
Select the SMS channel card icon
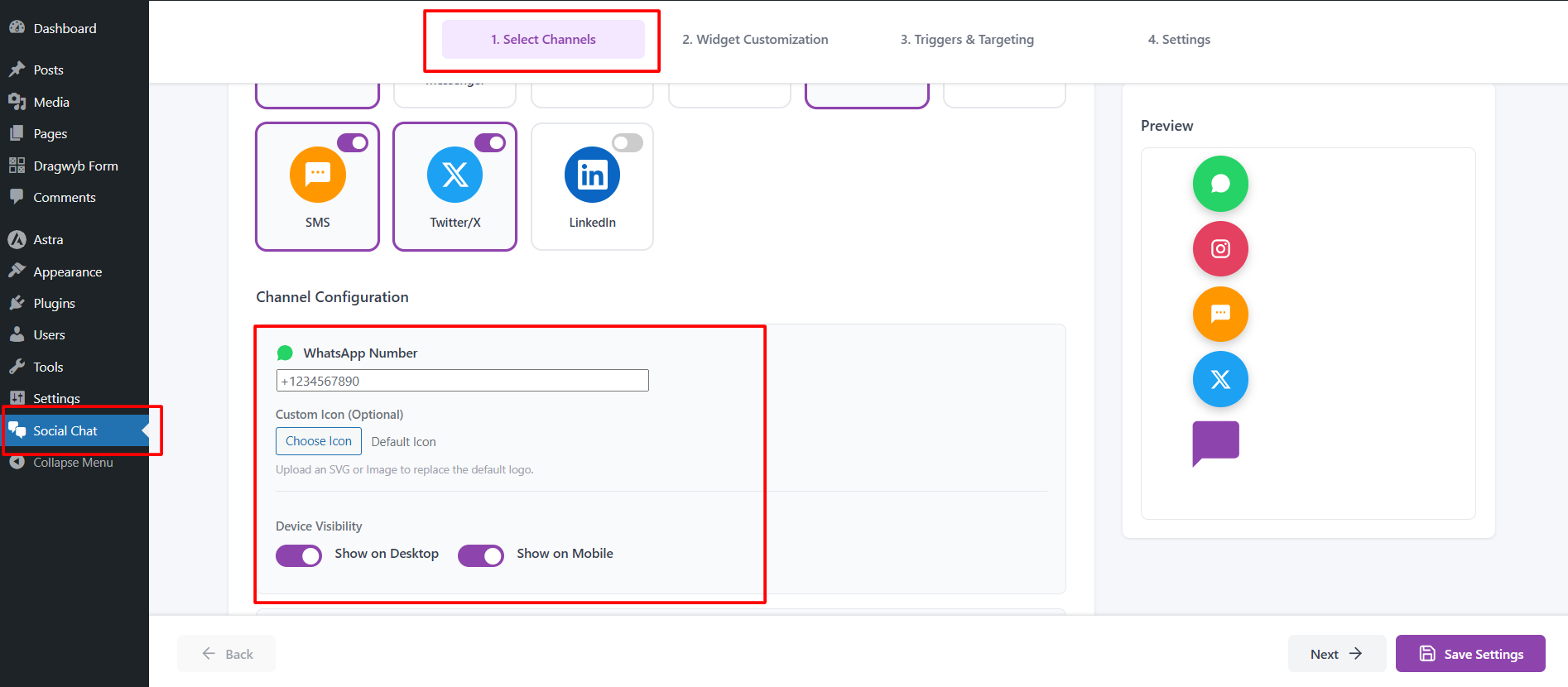point(317,175)
